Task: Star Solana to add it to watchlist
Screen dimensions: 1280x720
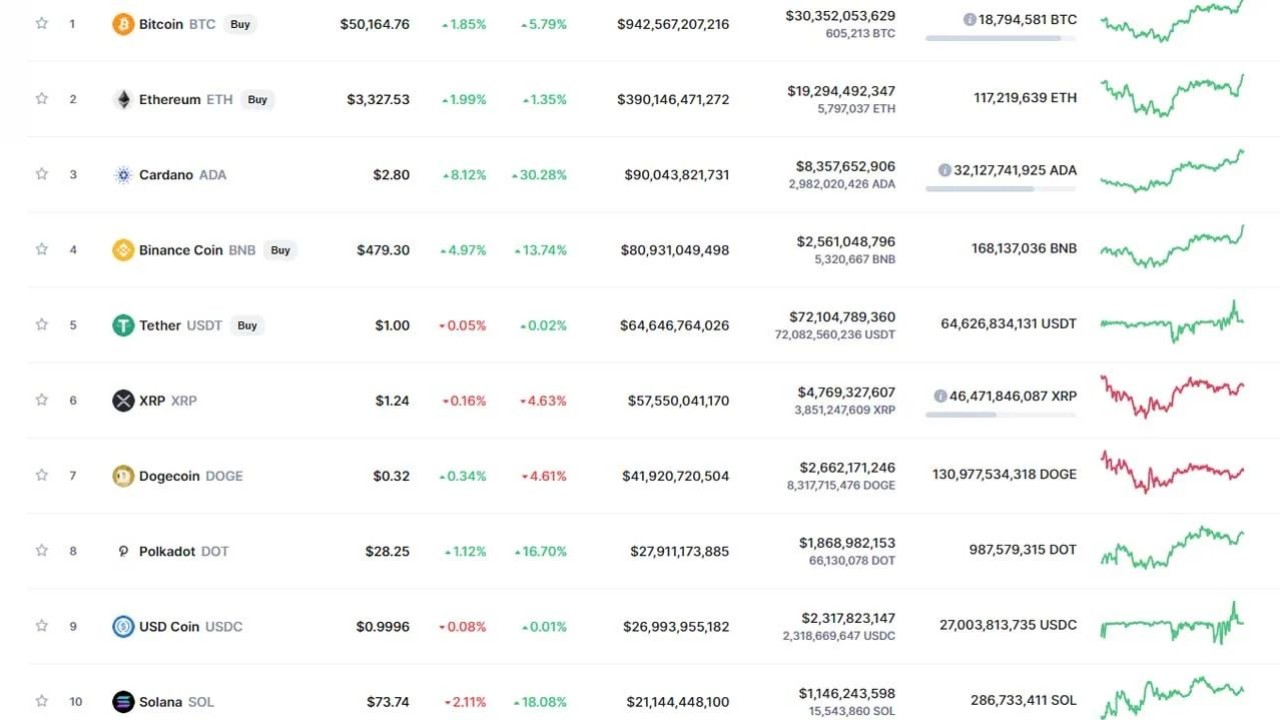Action: [41, 701]
